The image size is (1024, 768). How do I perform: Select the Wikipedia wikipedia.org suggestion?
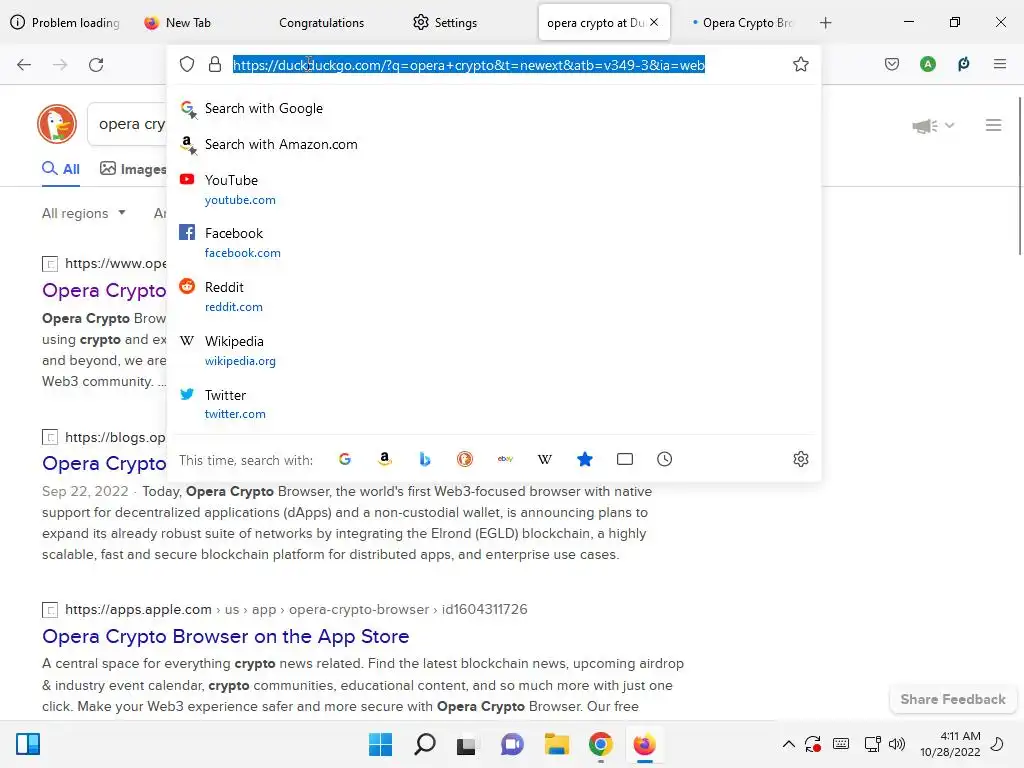coord(494,351)
